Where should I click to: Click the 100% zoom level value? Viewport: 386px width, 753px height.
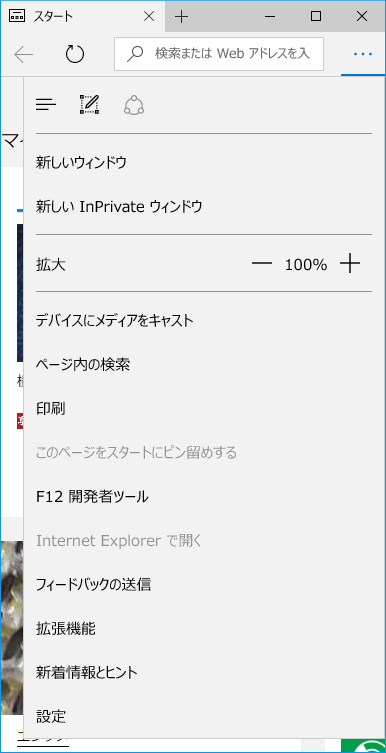[306, 264]
